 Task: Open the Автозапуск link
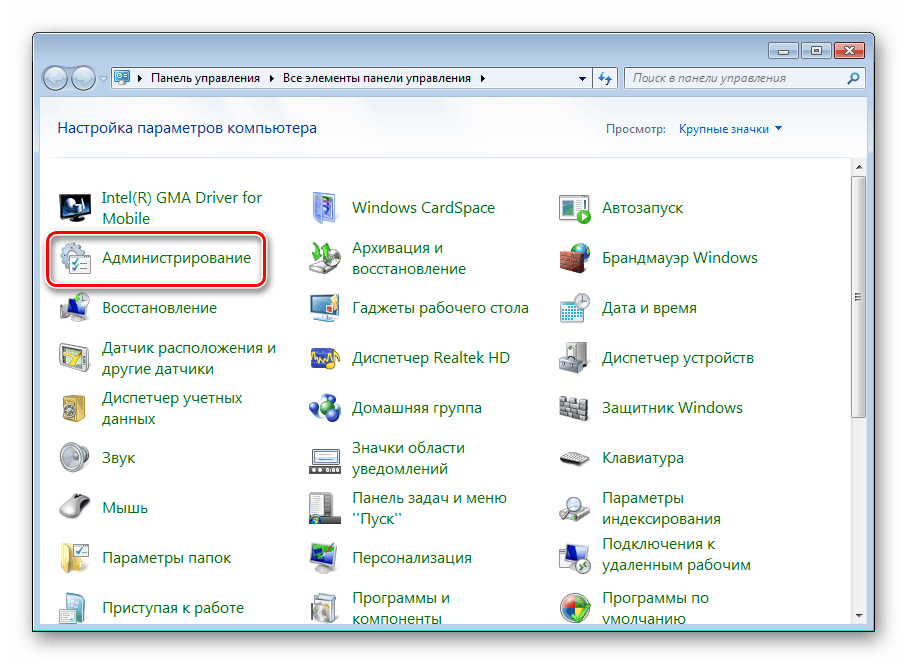click(642, 208)
